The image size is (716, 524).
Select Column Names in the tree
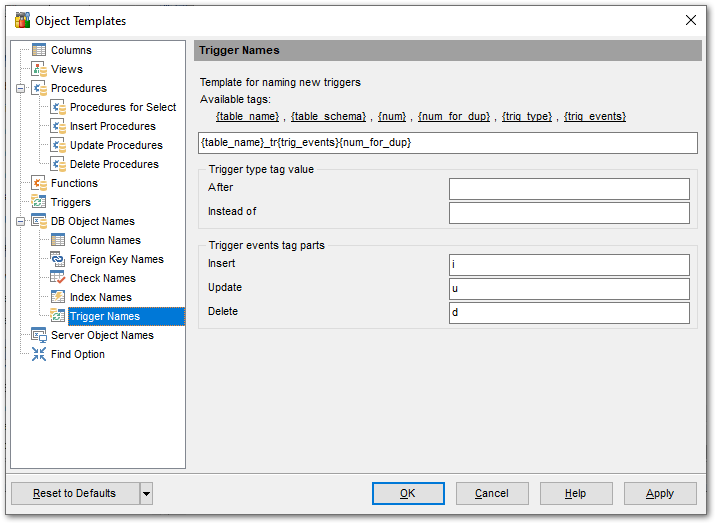point(105,240)
